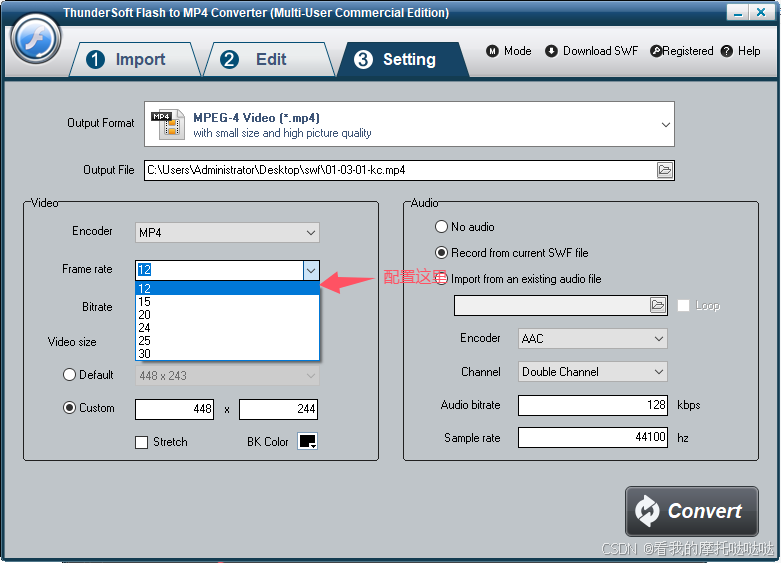Image resolution: width=781 pixels, height=563 pixels.
Task: Open the default size 448 x 243 dropdown
Action: point(227,376)
